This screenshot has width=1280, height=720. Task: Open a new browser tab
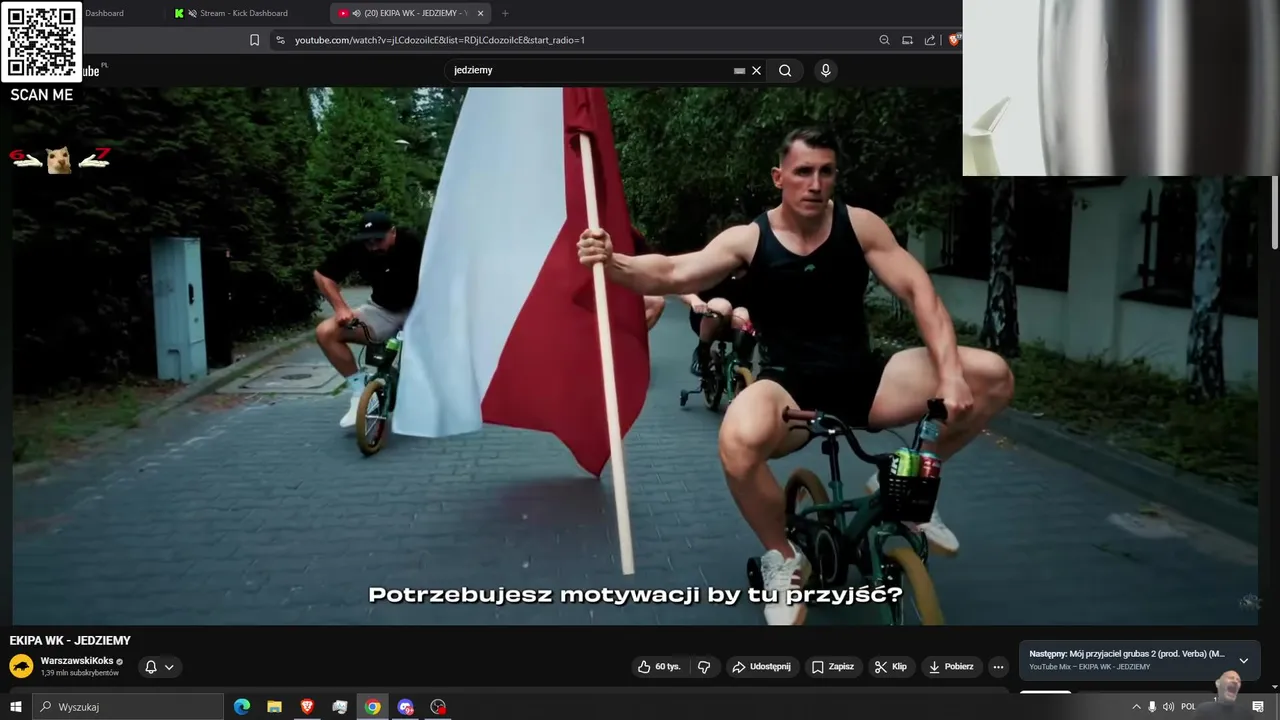coord(505,13)
